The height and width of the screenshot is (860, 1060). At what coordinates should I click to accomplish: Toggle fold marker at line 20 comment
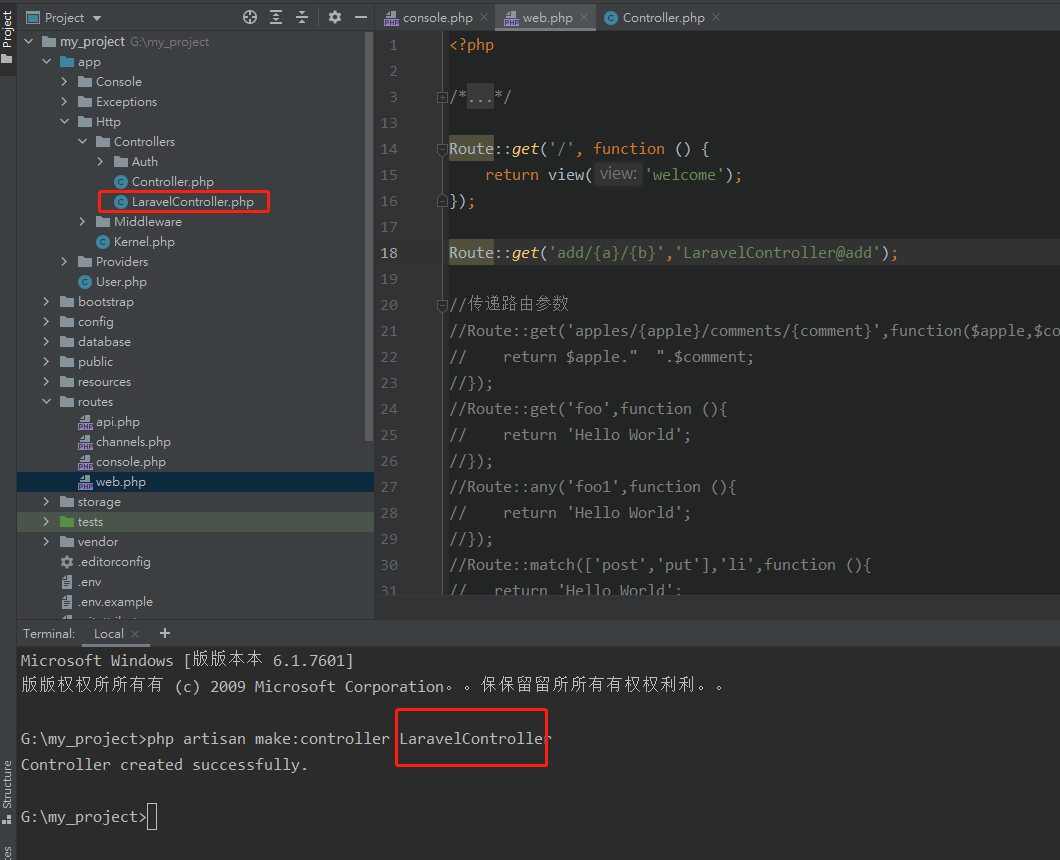442,305
